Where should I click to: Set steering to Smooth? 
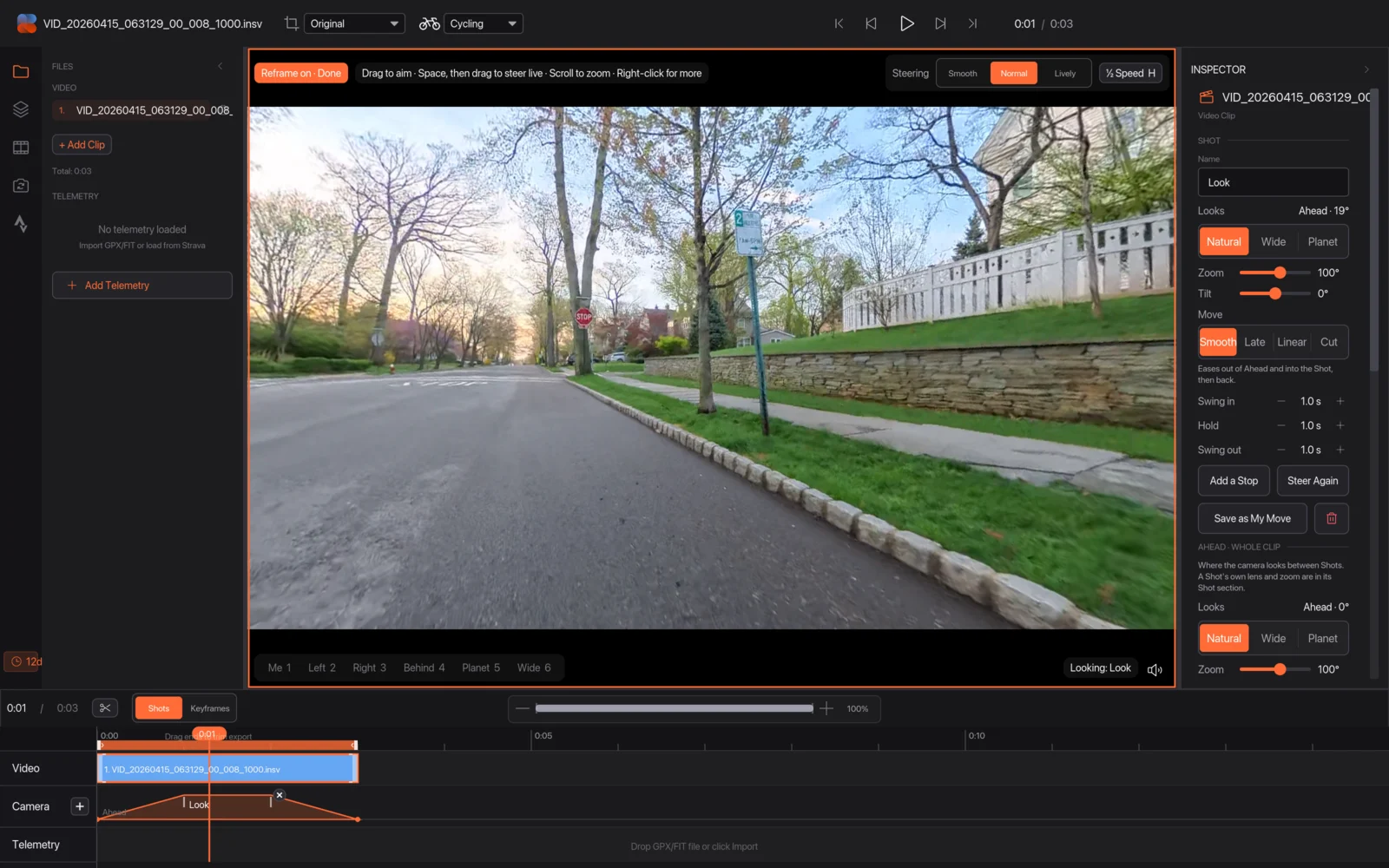tap(962, 73)
